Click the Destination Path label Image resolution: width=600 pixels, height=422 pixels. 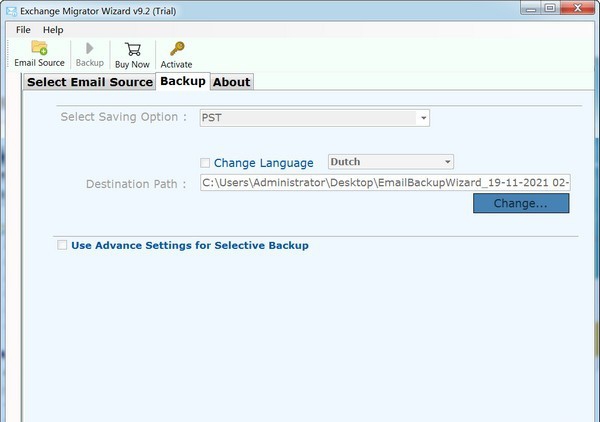pos(136,184)
